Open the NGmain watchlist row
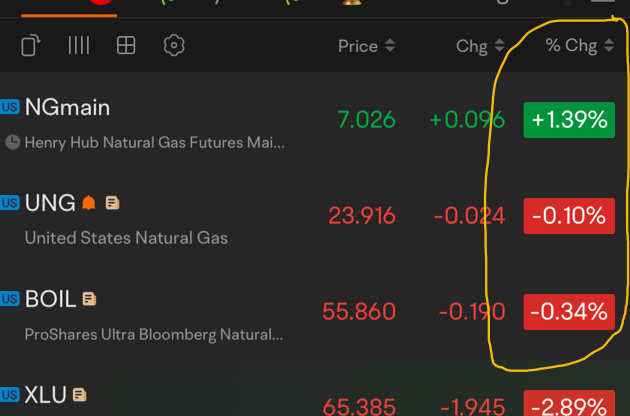The height and width of the screenshot is (416, 630). [x=315, y=121]
